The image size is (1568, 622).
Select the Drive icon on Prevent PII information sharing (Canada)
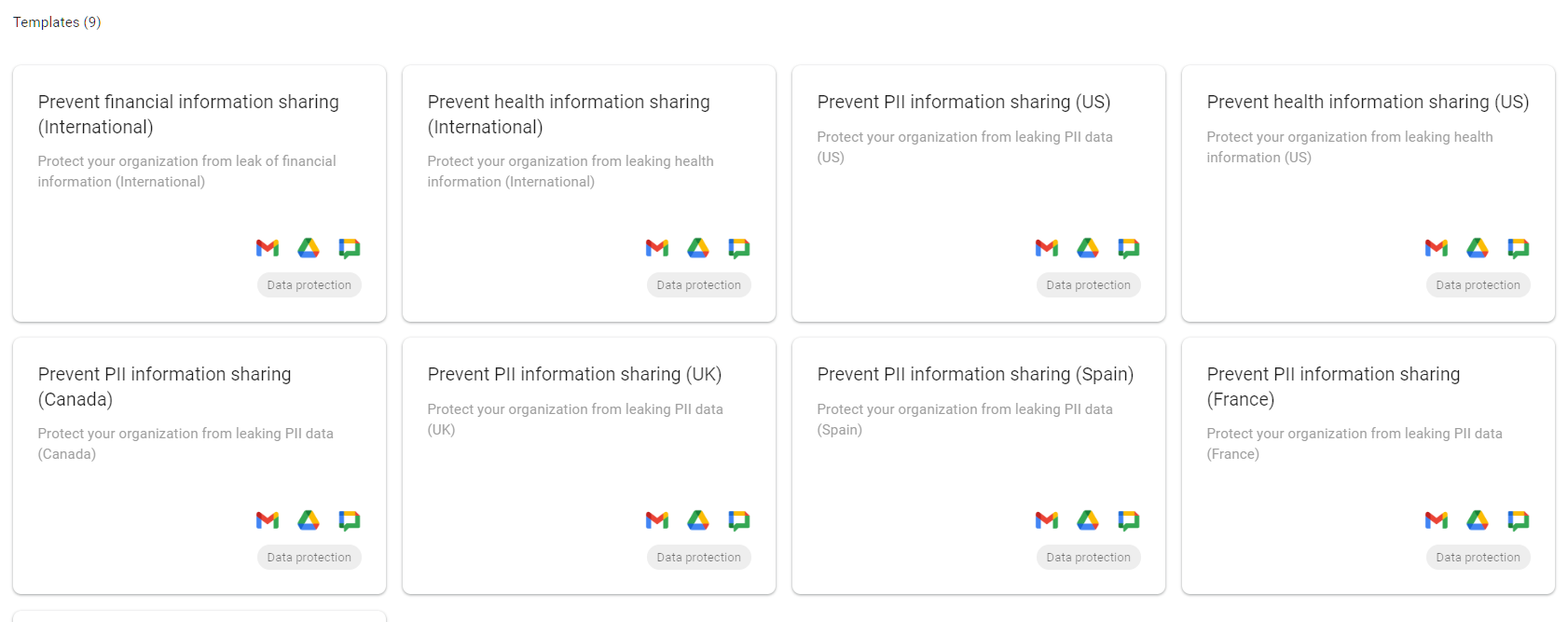309,519
